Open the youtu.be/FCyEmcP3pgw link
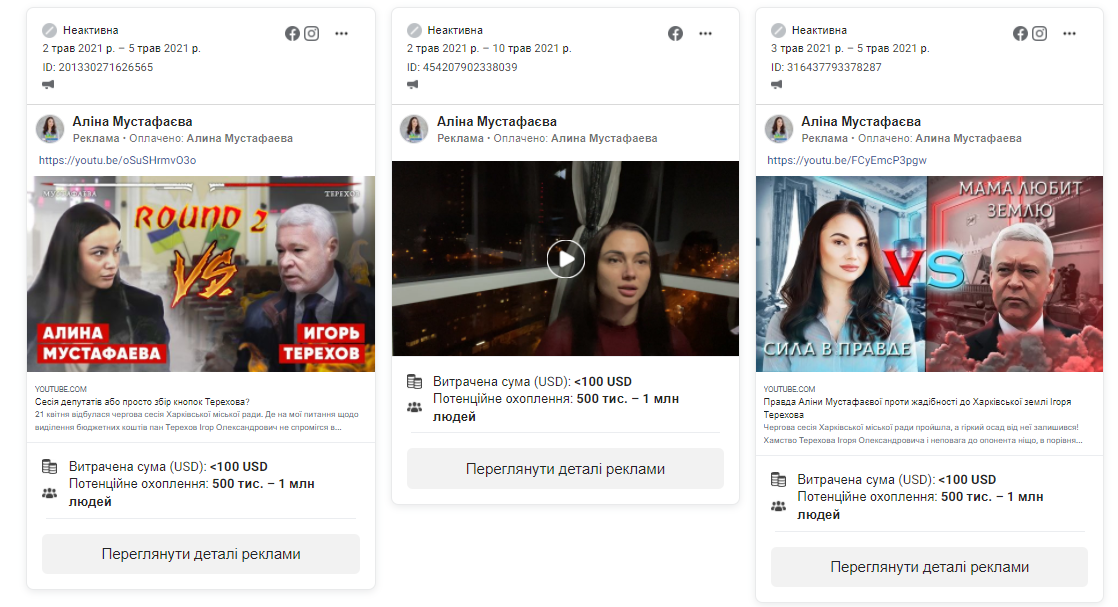Image resolution: width=1118 pixels, height=607 pixels. click(846, 160)
